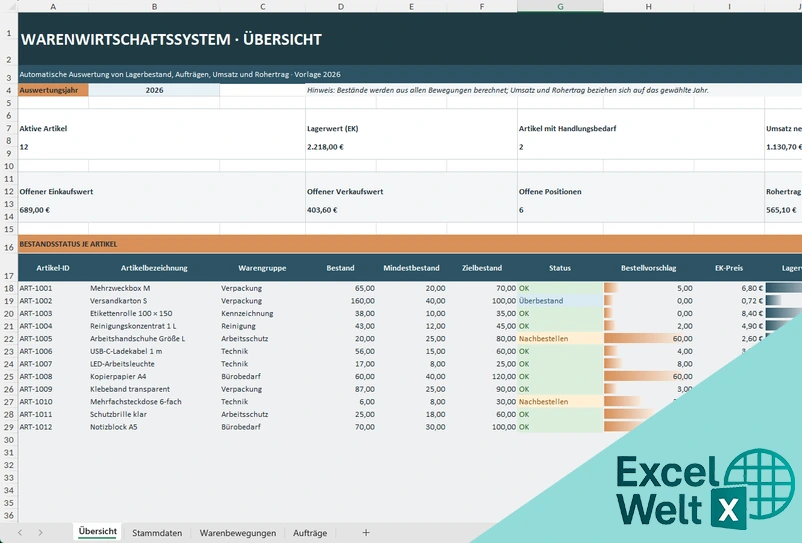Select Bestellvorschlag value 5,00 for ART-1001
The image size is (802, 543).
(649, 288)
